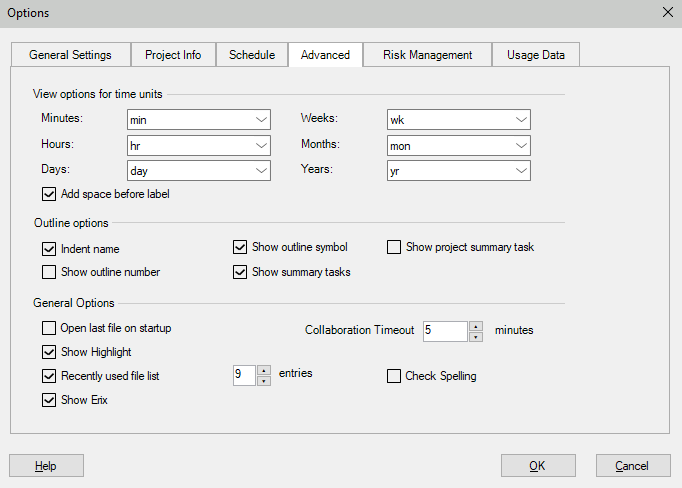Expand the Days unit dropdown
682x488 pixels.
[x=199, y=170]
